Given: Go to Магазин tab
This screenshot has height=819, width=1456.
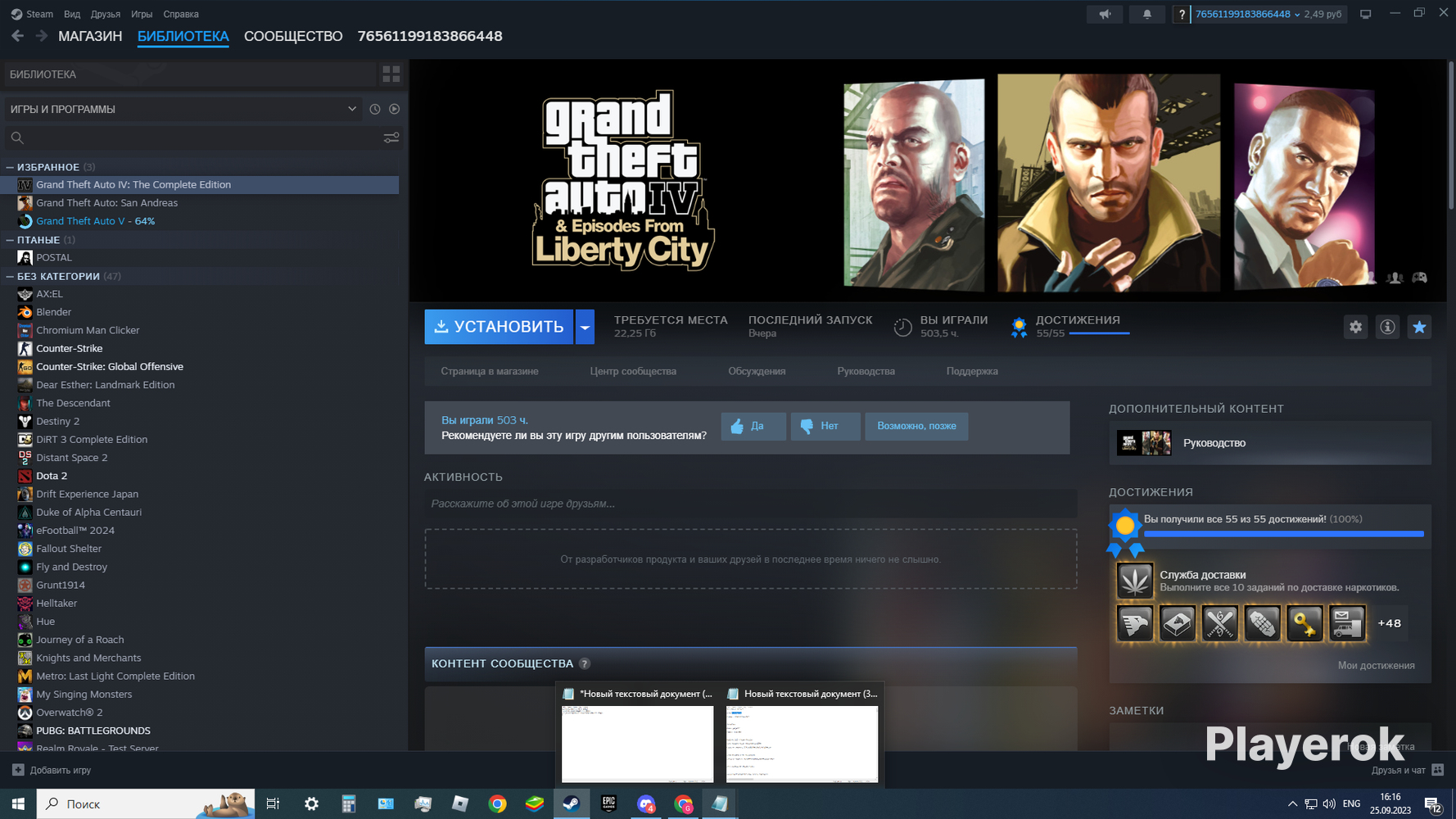Looking at the screenshot, I should [90, 36].
